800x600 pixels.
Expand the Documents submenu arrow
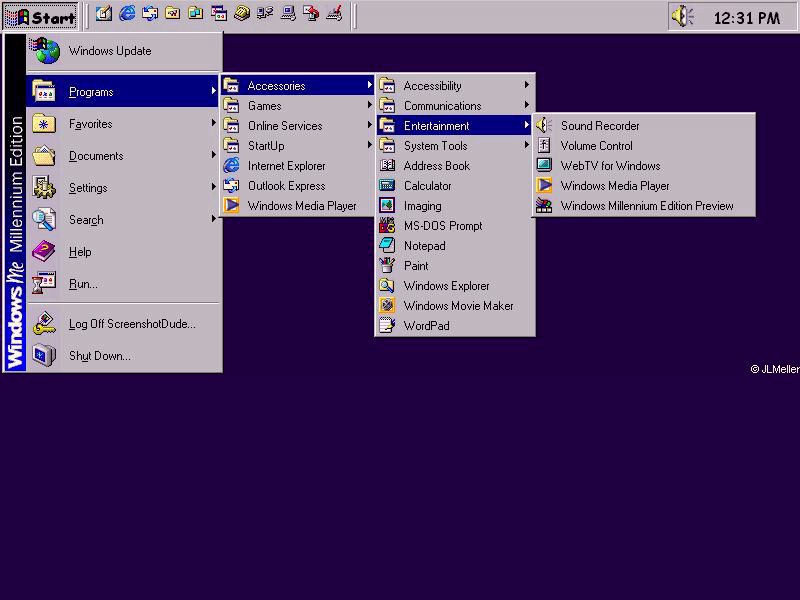[x=213, y=155]
